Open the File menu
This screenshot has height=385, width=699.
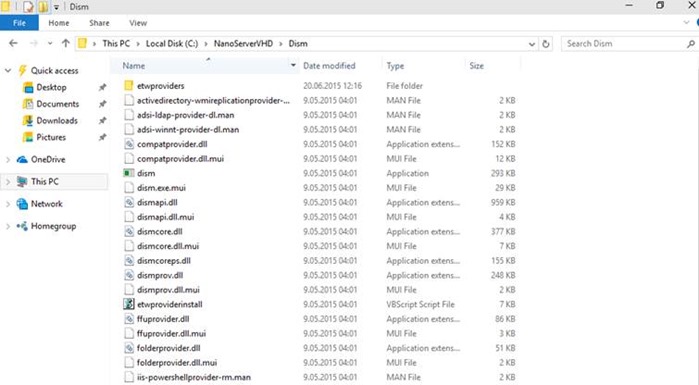pos(19,23)
